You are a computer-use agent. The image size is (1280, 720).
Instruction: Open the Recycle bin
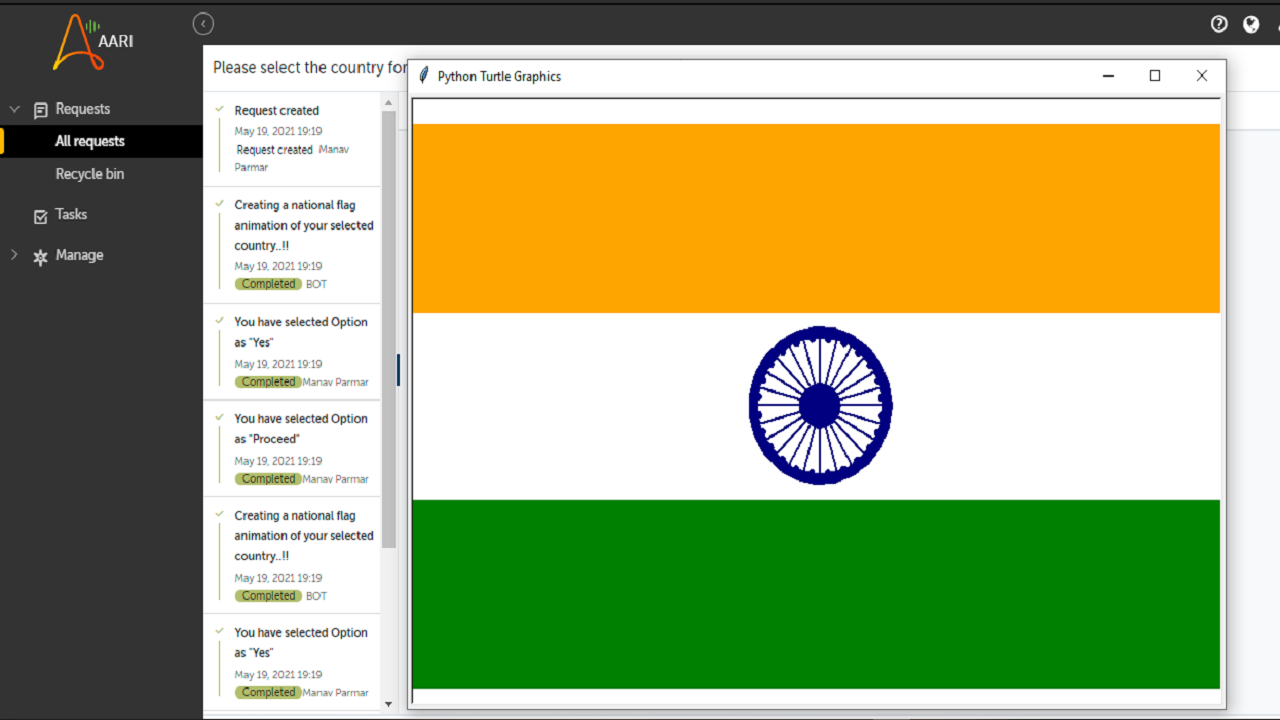pos(90,174)
